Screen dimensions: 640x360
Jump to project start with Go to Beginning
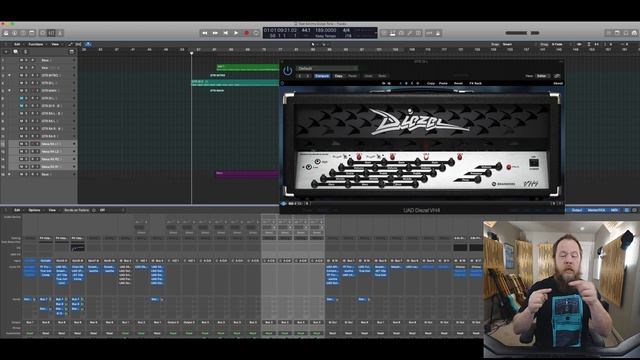coord(225,33)
